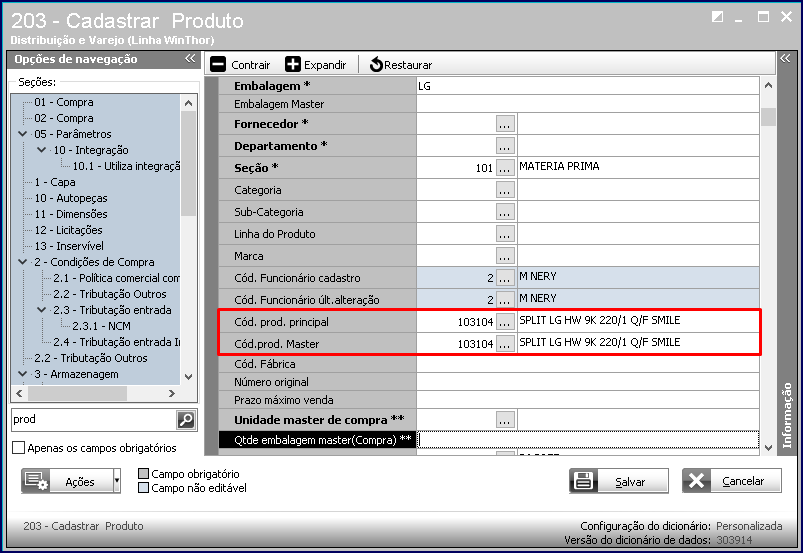
Task: Select 1 - Capa section
Action: [55, 182]
